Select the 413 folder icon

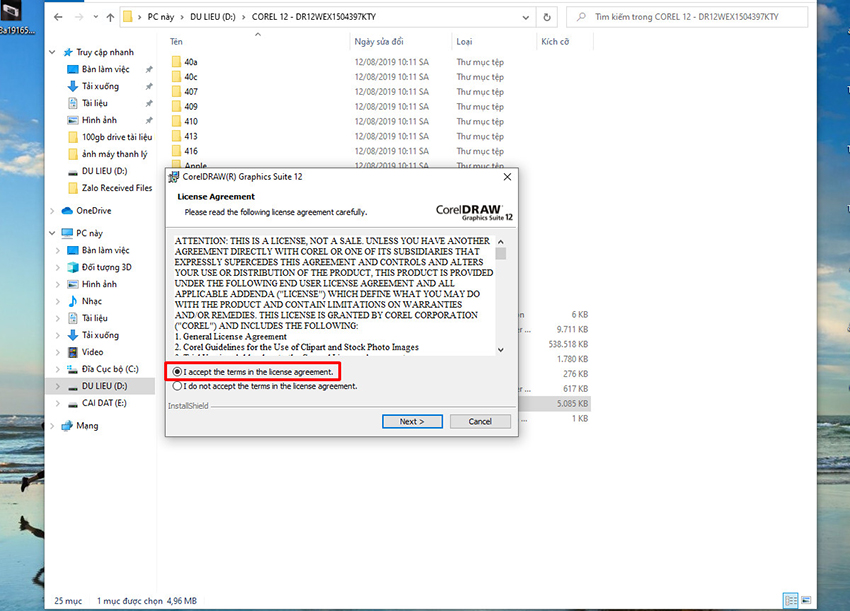[177, 136]
